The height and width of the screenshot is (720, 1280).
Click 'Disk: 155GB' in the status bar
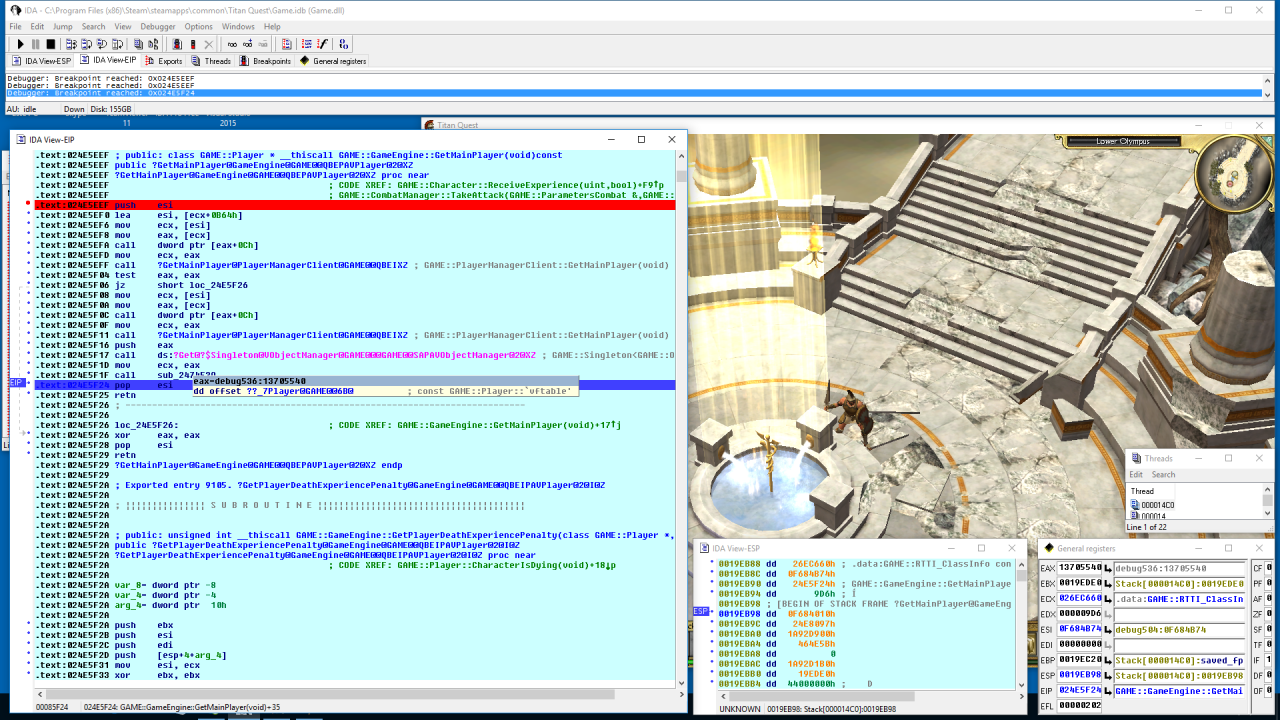point(111,109)
